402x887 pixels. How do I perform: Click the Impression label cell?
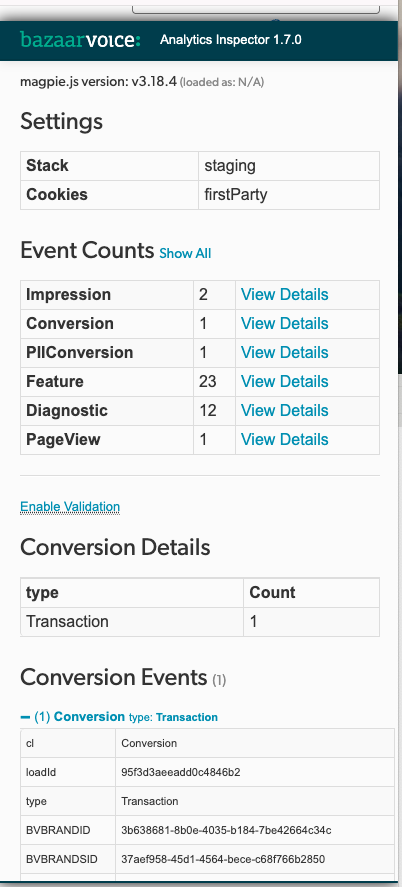(x=107, y=295)
